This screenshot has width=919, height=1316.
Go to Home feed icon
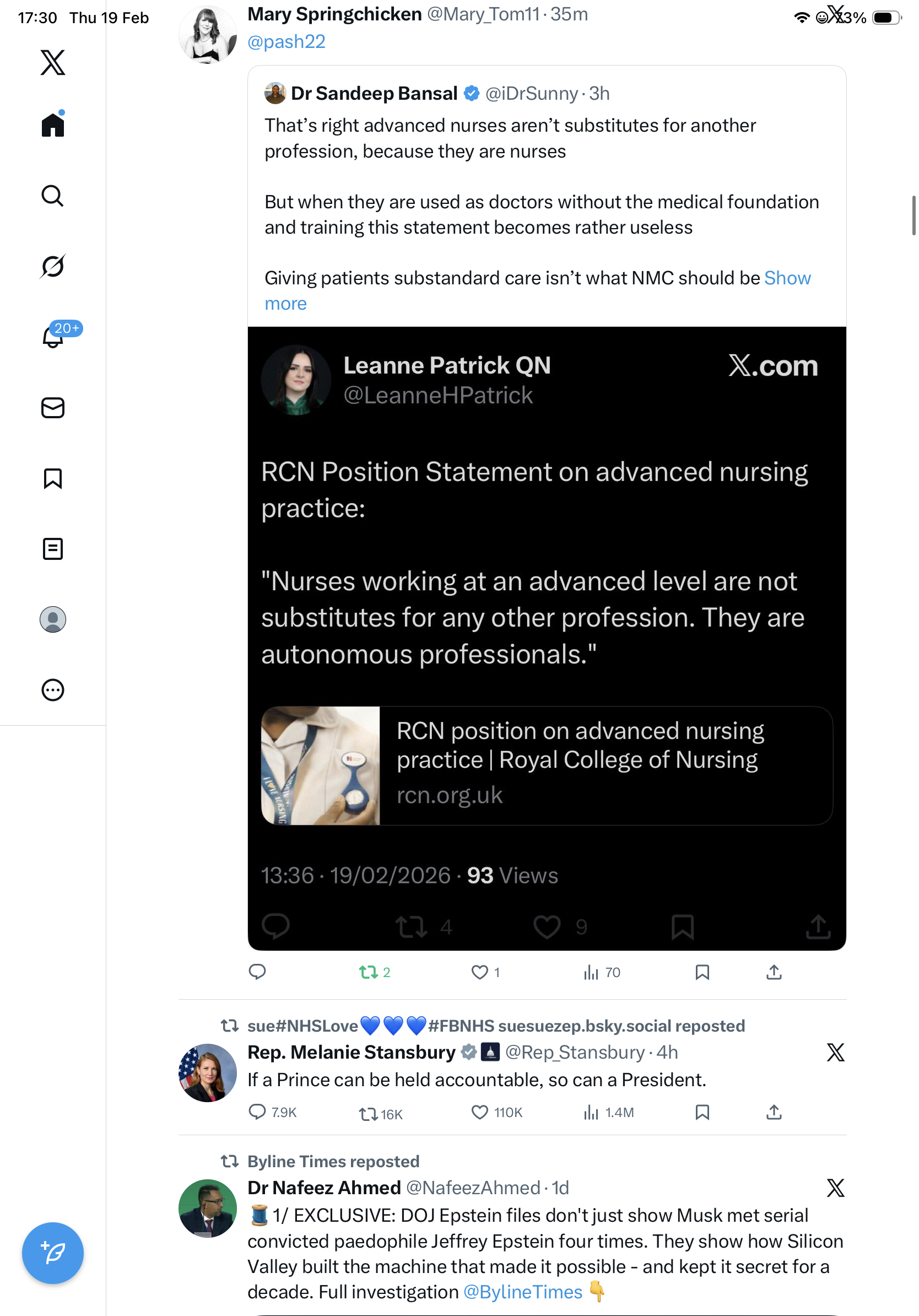[x=53, y=125]
